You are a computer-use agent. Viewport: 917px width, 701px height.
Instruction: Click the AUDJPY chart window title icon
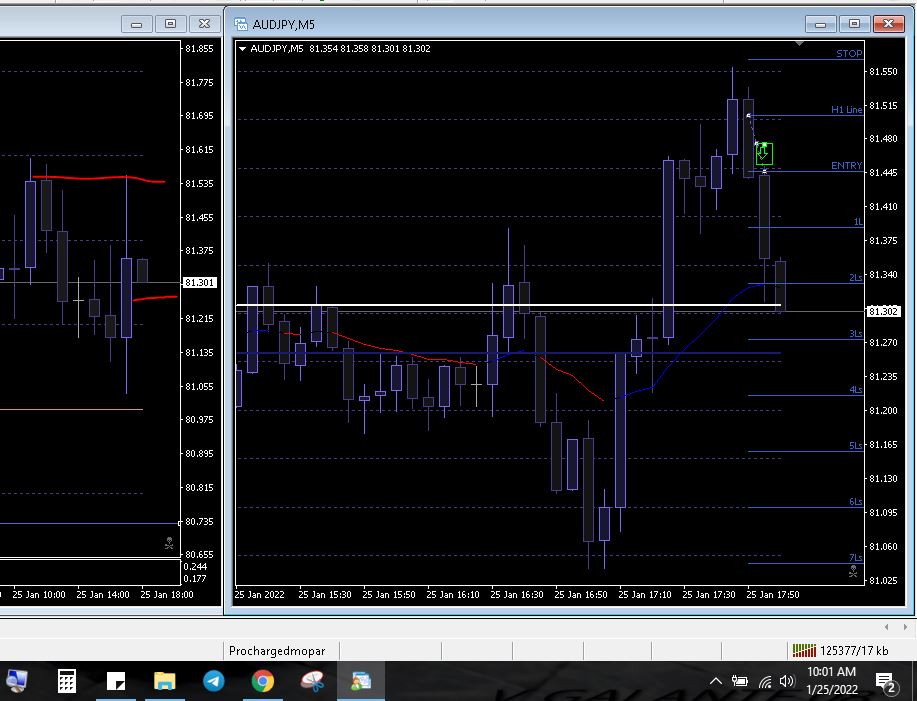[x=240, y=23]
